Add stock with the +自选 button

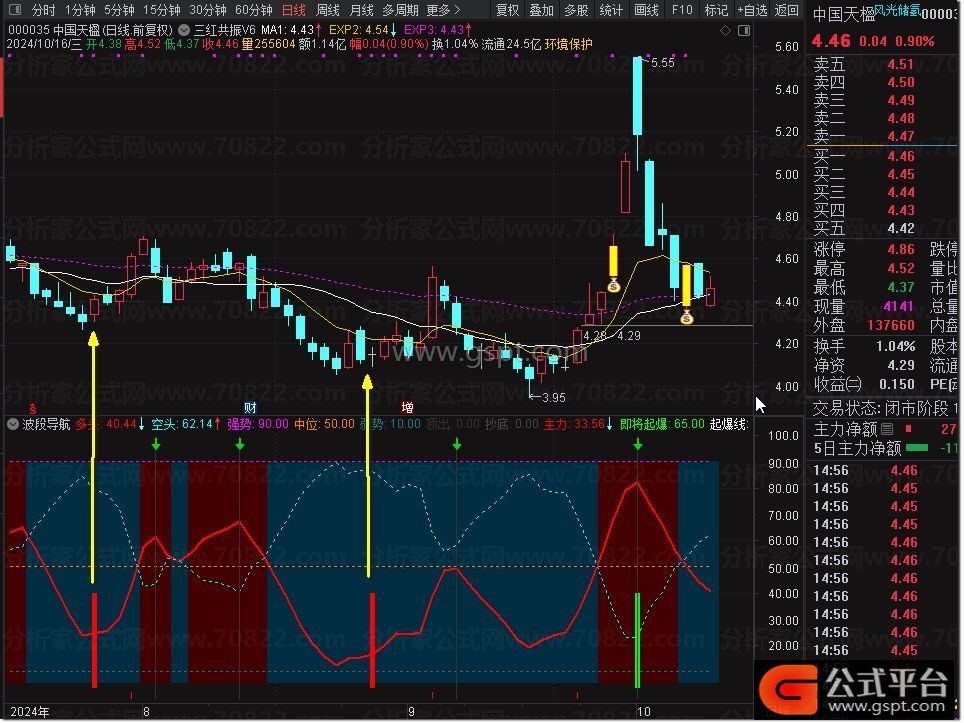pos(753,10)
